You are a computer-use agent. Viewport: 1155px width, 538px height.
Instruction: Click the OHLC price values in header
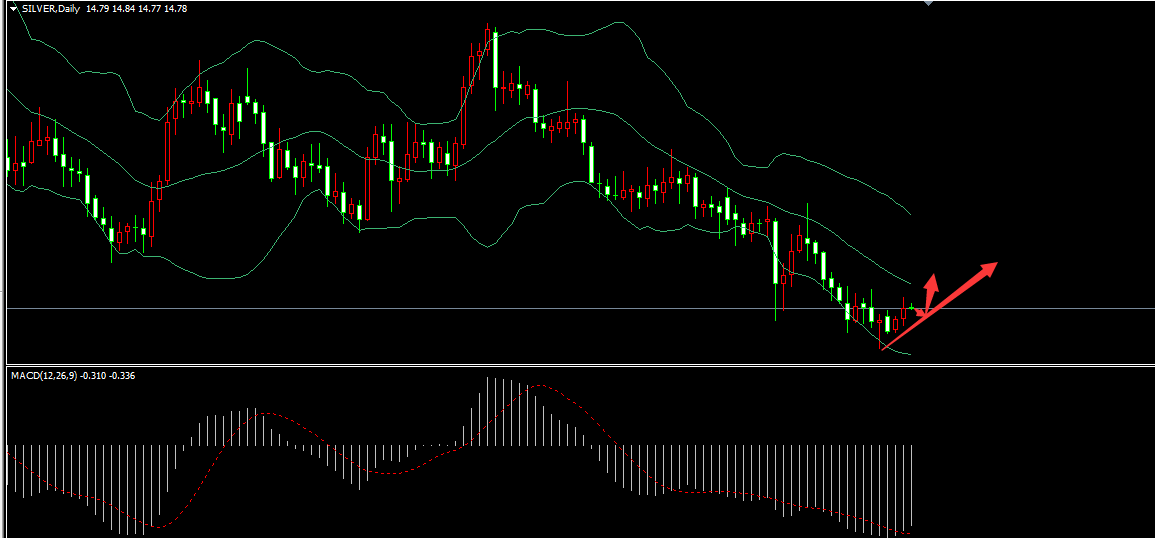tap(137, 8)
